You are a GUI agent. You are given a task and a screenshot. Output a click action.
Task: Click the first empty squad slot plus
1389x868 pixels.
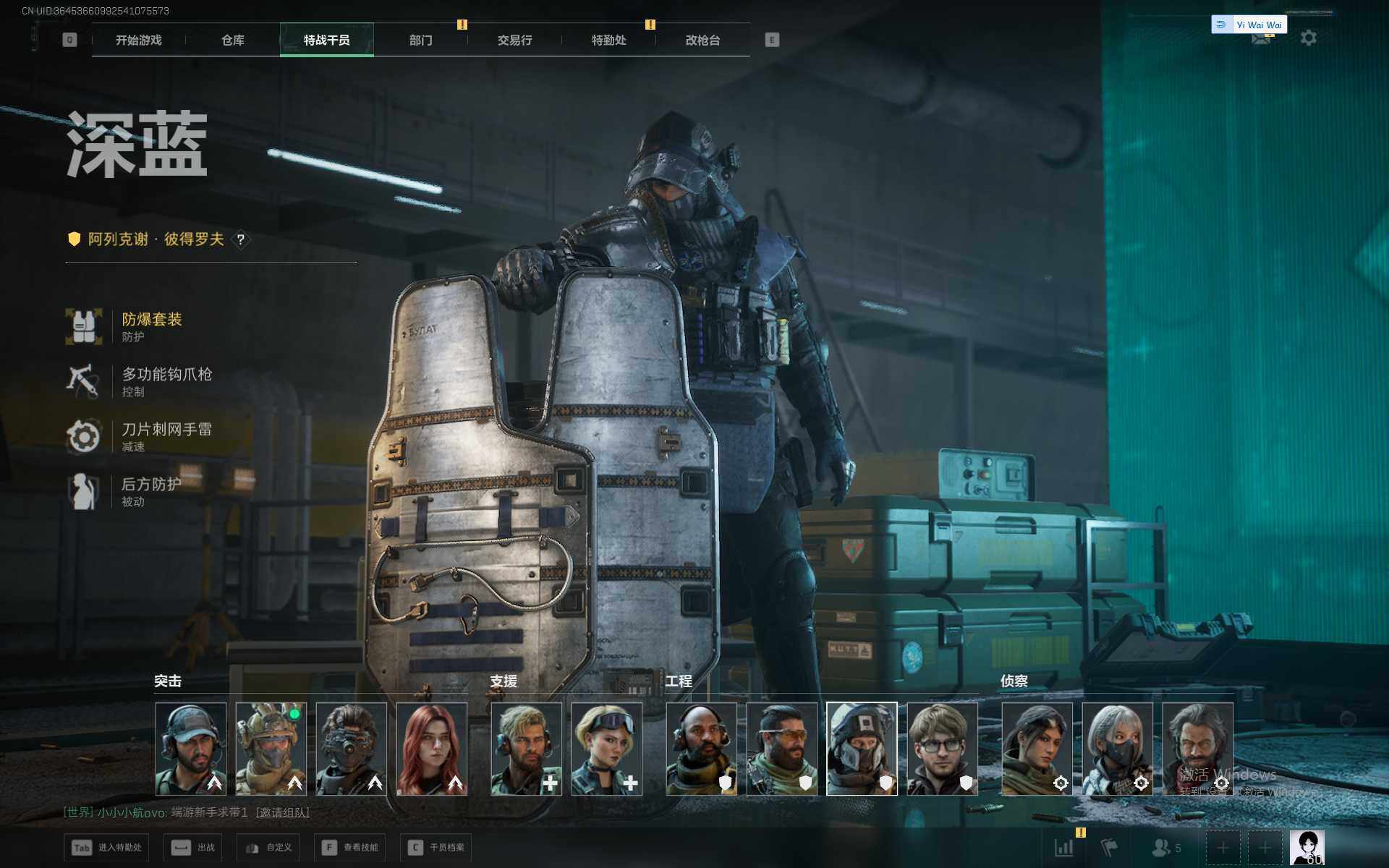coord(1223,847)
